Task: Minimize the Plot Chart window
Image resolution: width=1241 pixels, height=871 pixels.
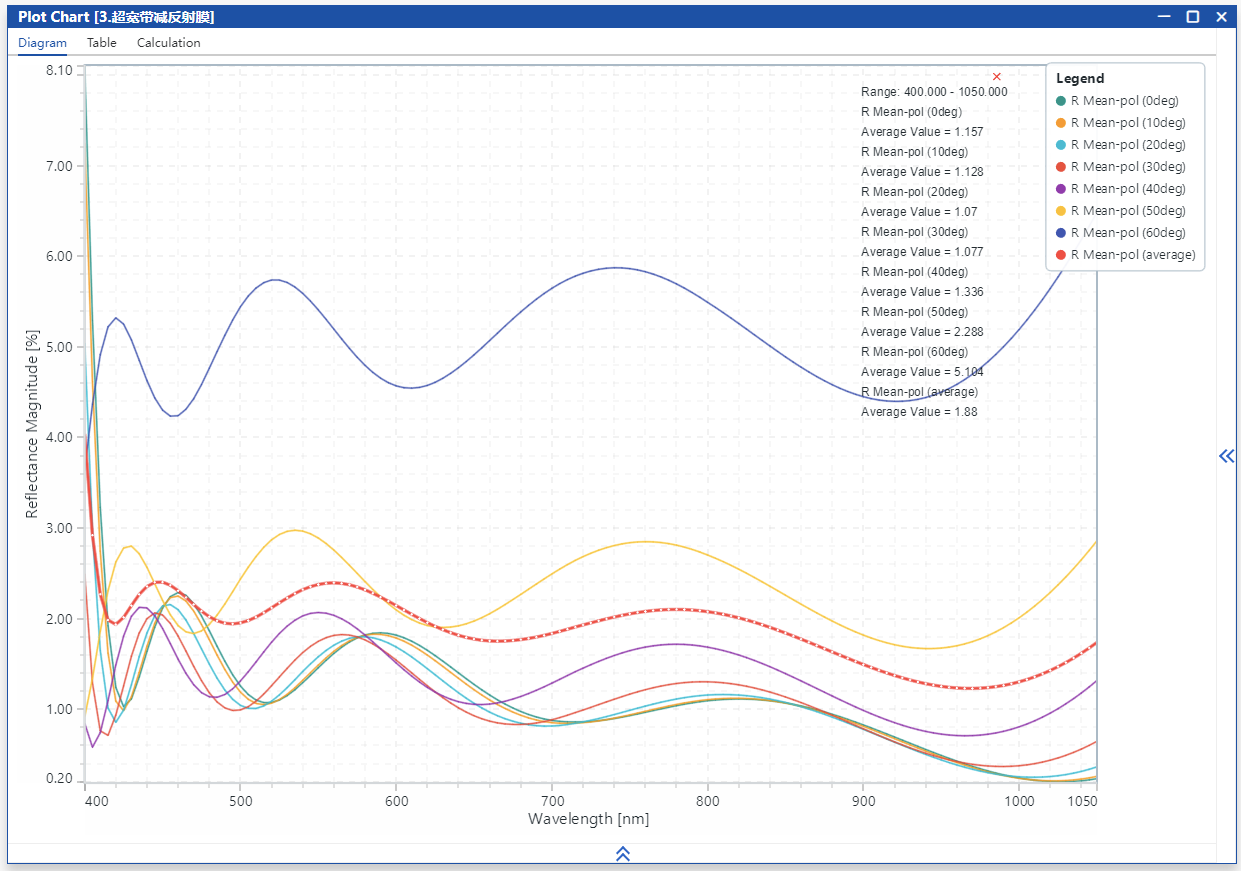Action: 1164,17
